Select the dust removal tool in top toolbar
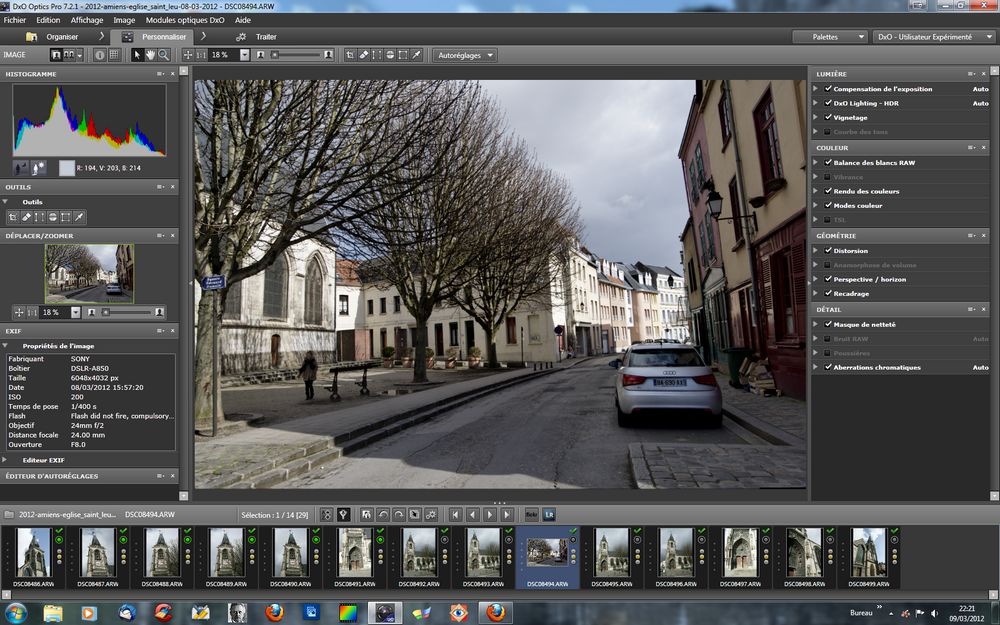 pos(364,55)
